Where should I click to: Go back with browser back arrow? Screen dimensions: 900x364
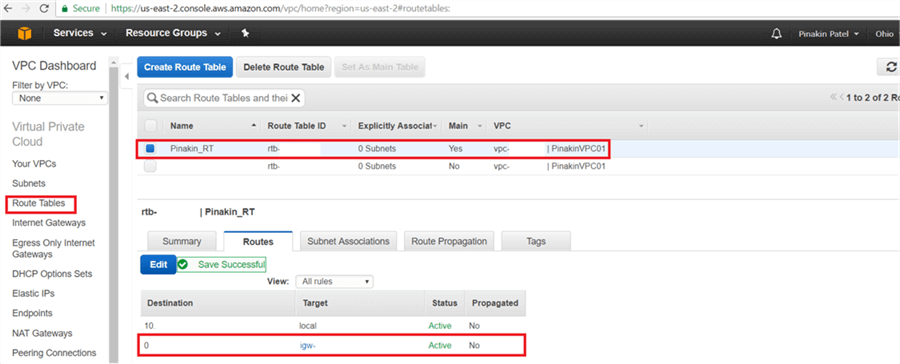pos(8,9)
